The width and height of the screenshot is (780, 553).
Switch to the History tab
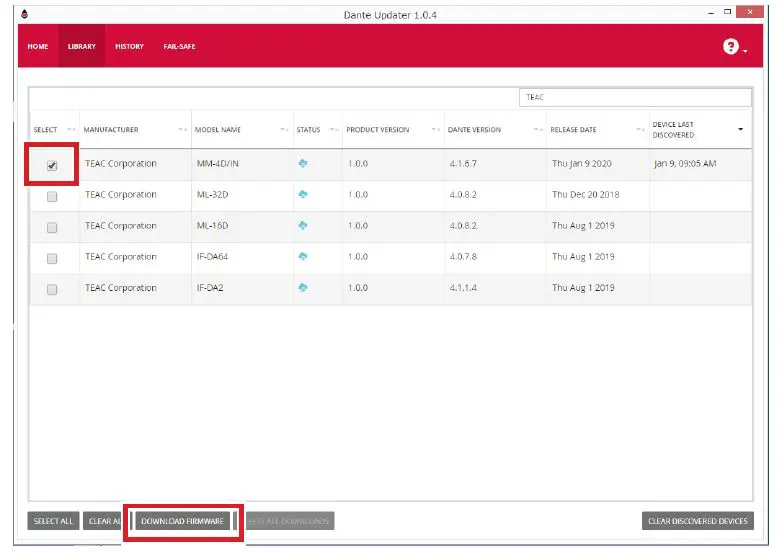pyautogui.click(x=129, y=47)
